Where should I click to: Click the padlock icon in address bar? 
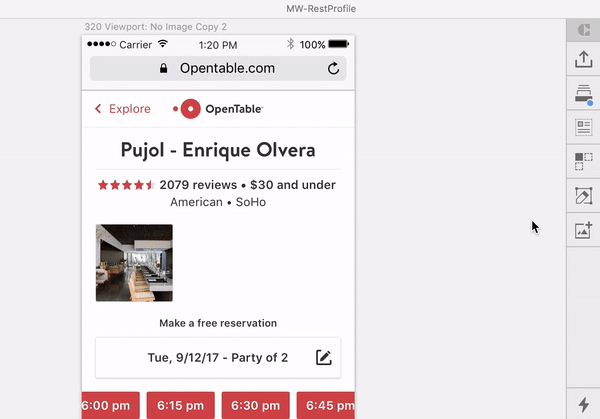(x=163, y=68)
